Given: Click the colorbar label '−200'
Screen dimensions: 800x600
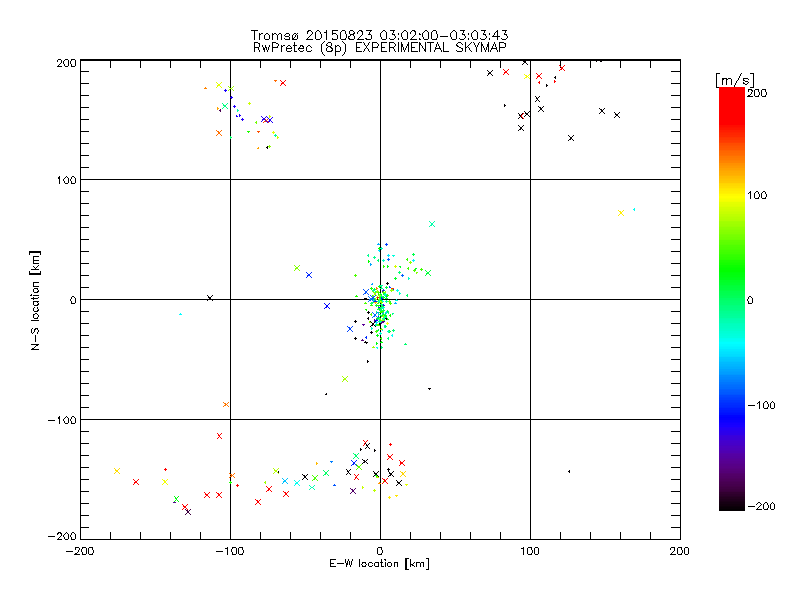Looking at the screenshot, I should (761, 506).
